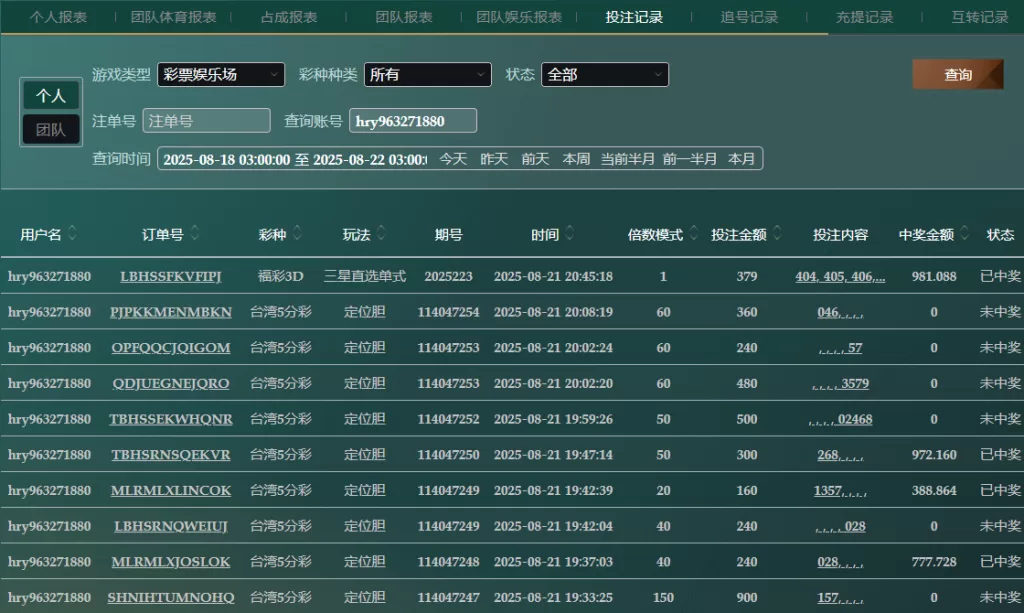Switch to 互转记录 tab

coord(980,17)
